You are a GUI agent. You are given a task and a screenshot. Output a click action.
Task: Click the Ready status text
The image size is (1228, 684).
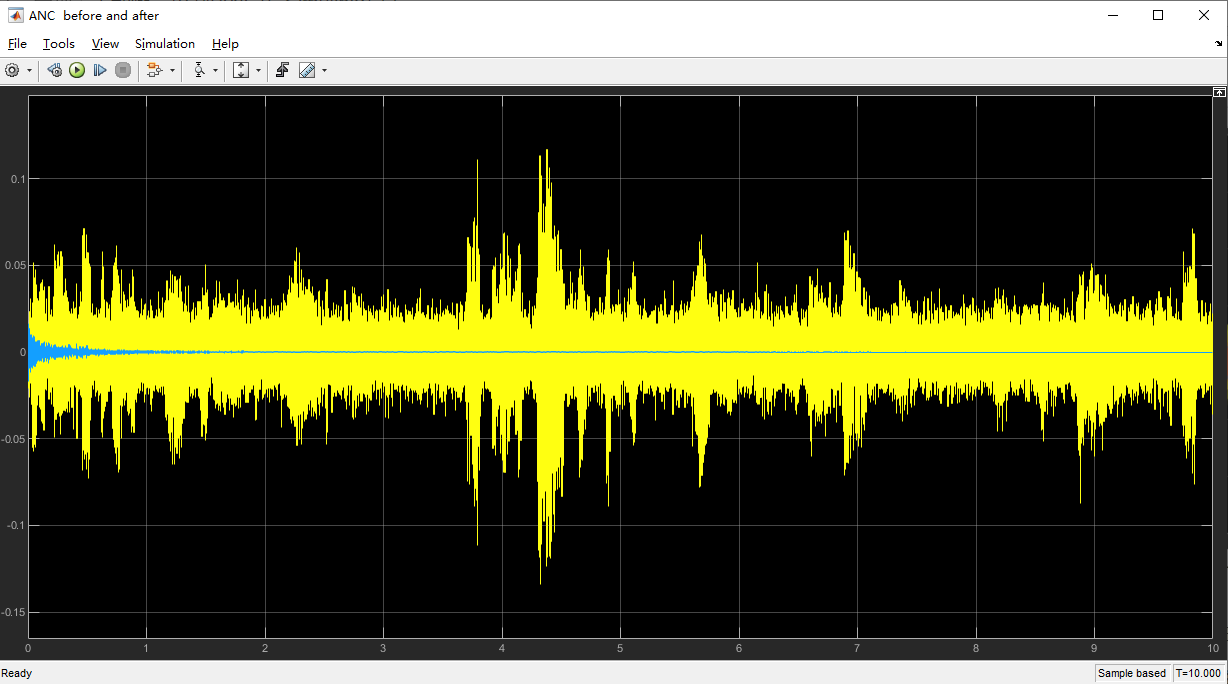[17, 673]
